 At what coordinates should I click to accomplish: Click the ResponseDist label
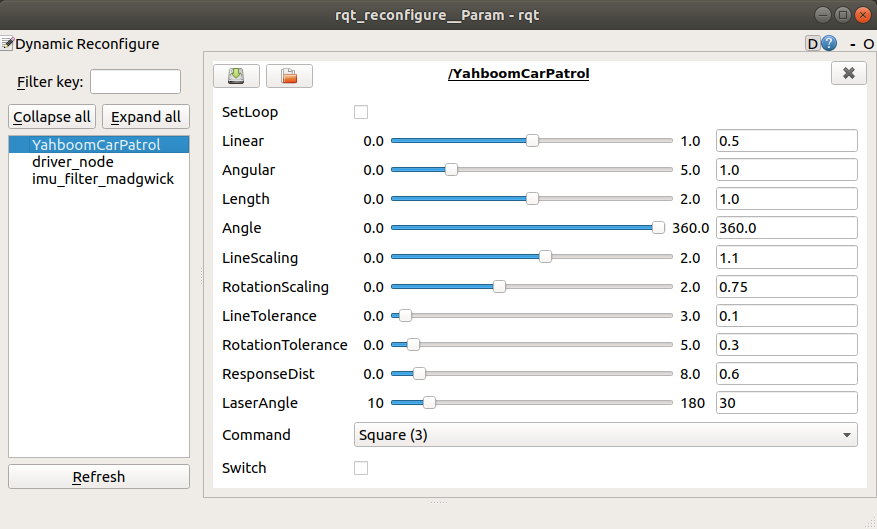268,374
